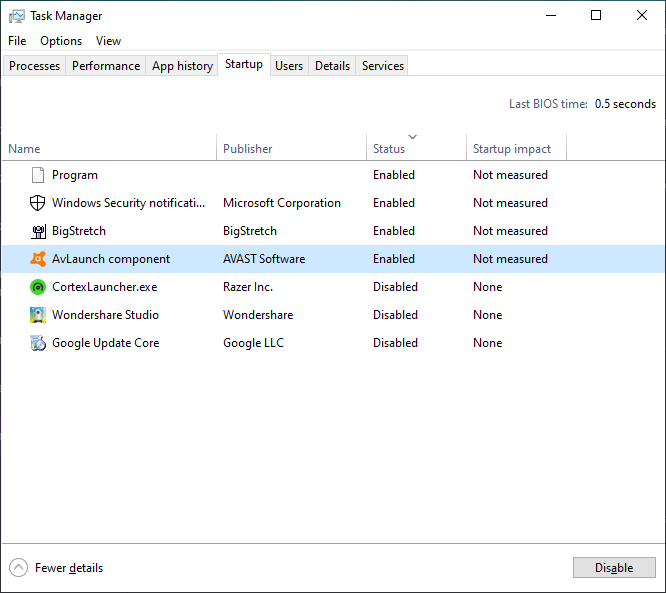The height and width of the screenshot is (593, 666).
Task: Sort by the Publisher column header
Action: point(291,149)
